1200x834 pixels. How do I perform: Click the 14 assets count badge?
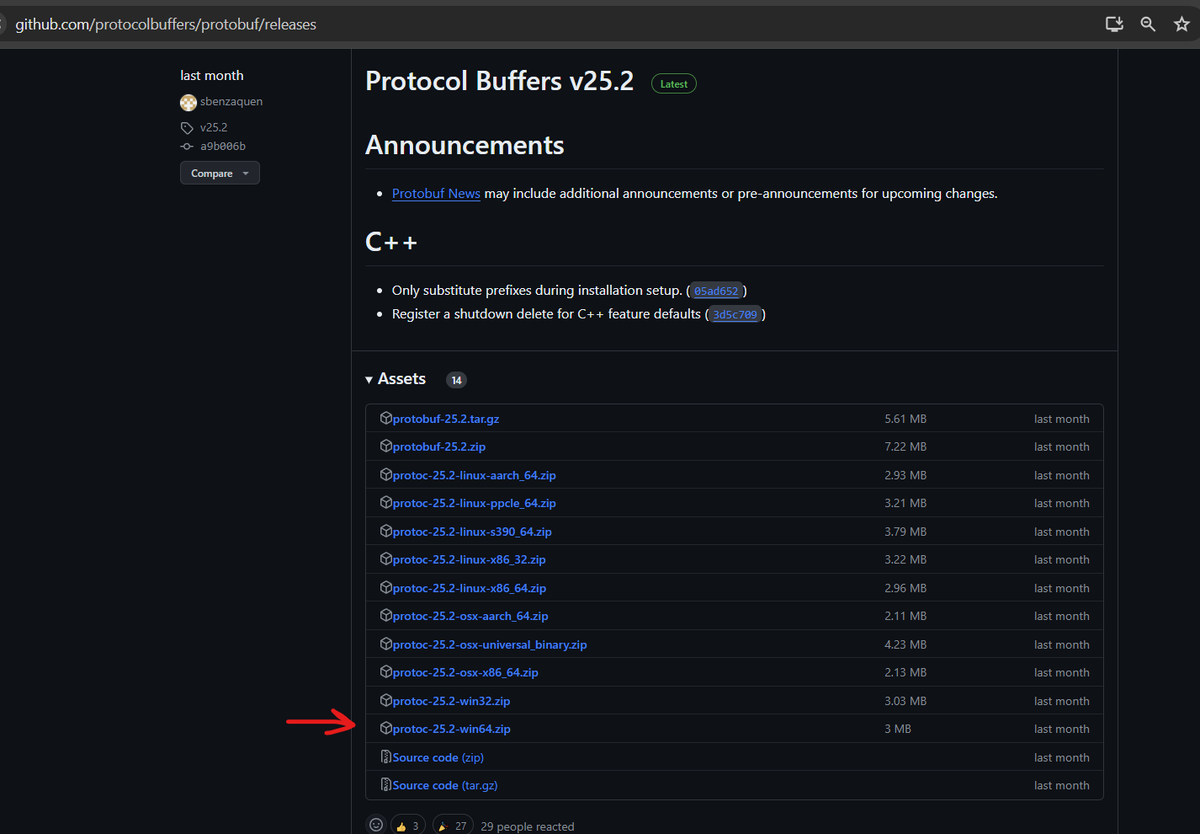(456, 380)
